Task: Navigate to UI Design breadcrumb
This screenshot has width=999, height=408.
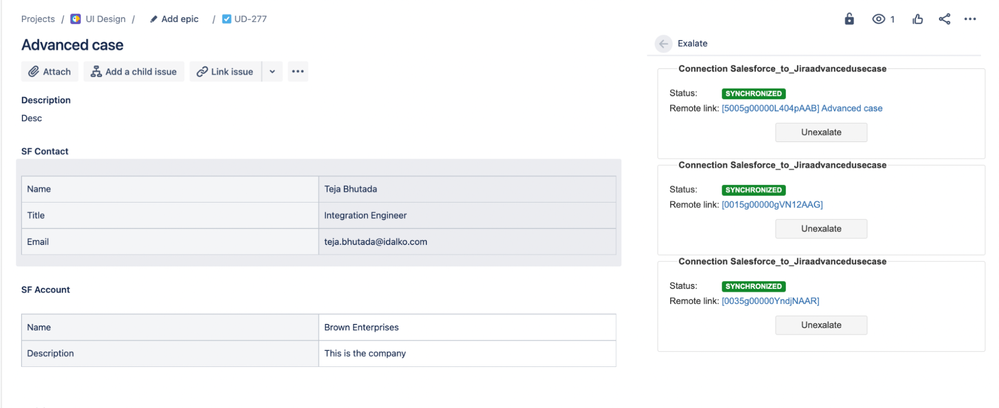Action: pos(98,19)
